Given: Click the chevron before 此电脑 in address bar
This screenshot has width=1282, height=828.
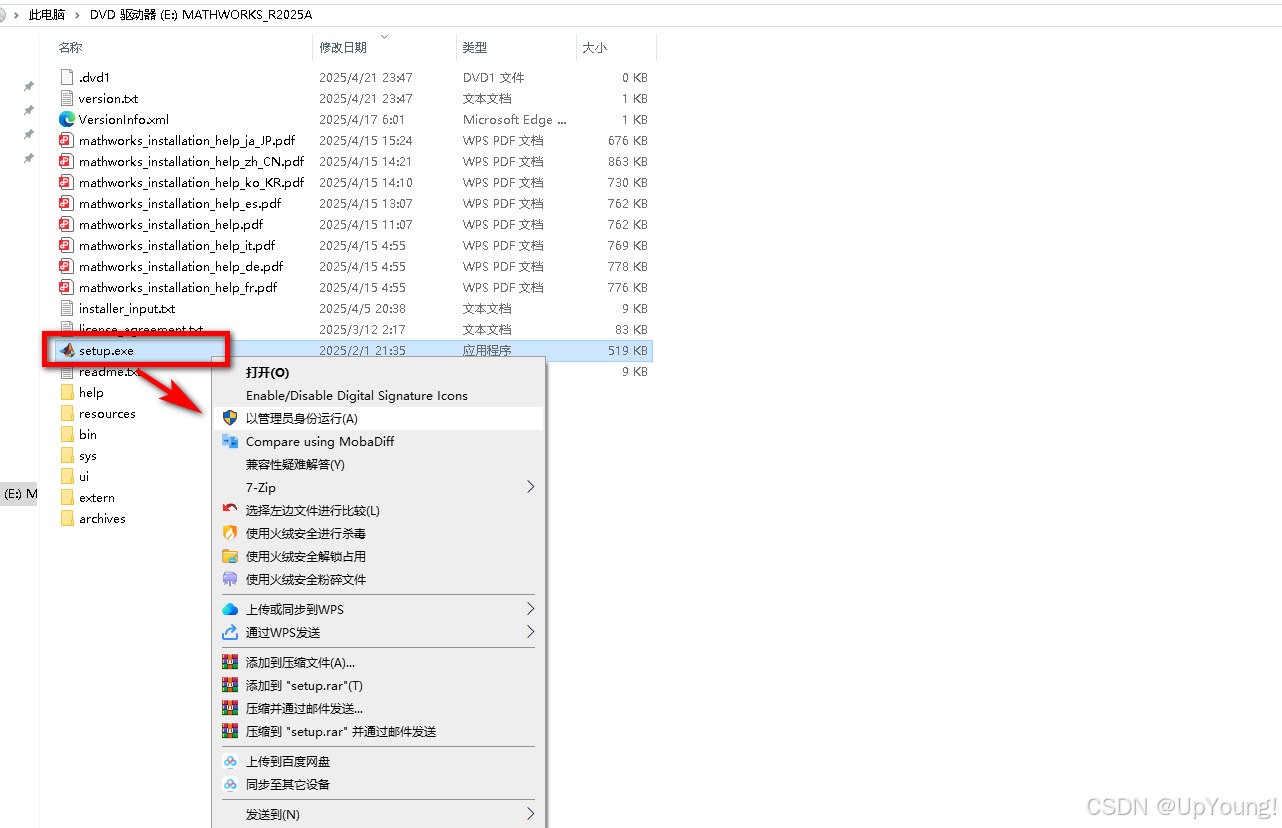Looking at the screenshot, I should (x=17, y=15).
